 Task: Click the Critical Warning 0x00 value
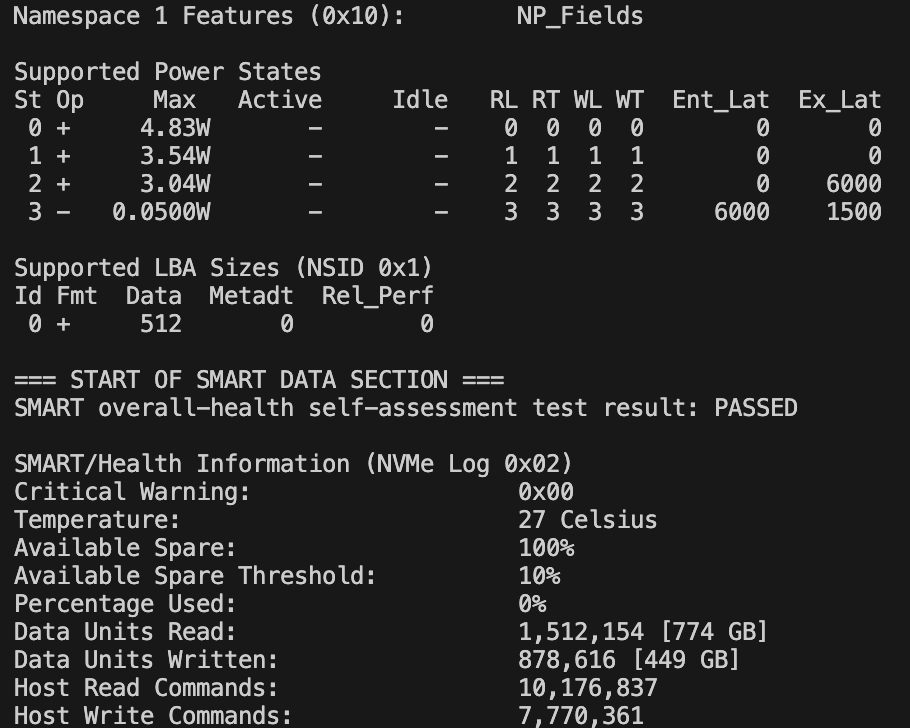coord(545,492)
